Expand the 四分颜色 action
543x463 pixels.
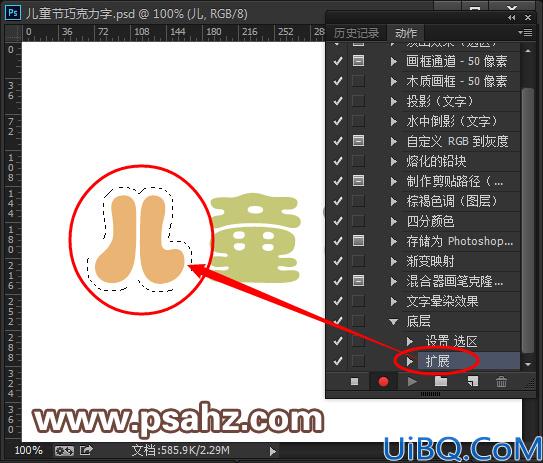tap(393, 222)
